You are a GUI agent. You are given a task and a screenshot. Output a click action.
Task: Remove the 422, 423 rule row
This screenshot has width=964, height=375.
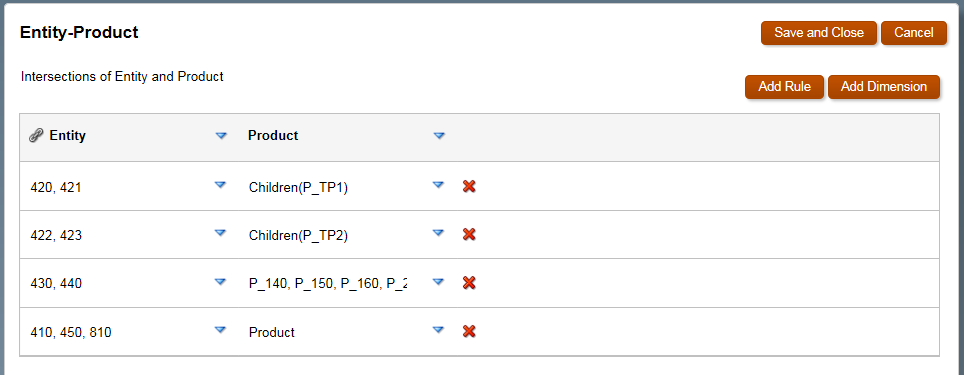click(469, 234)
